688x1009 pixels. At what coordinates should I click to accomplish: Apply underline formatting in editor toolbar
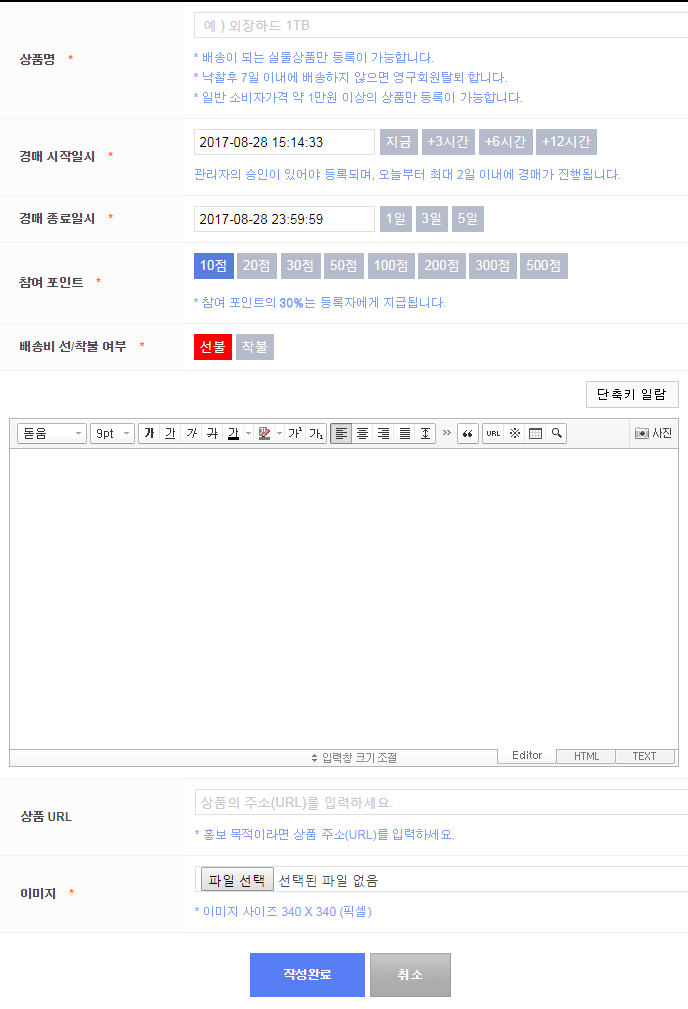tap(170, 434)
